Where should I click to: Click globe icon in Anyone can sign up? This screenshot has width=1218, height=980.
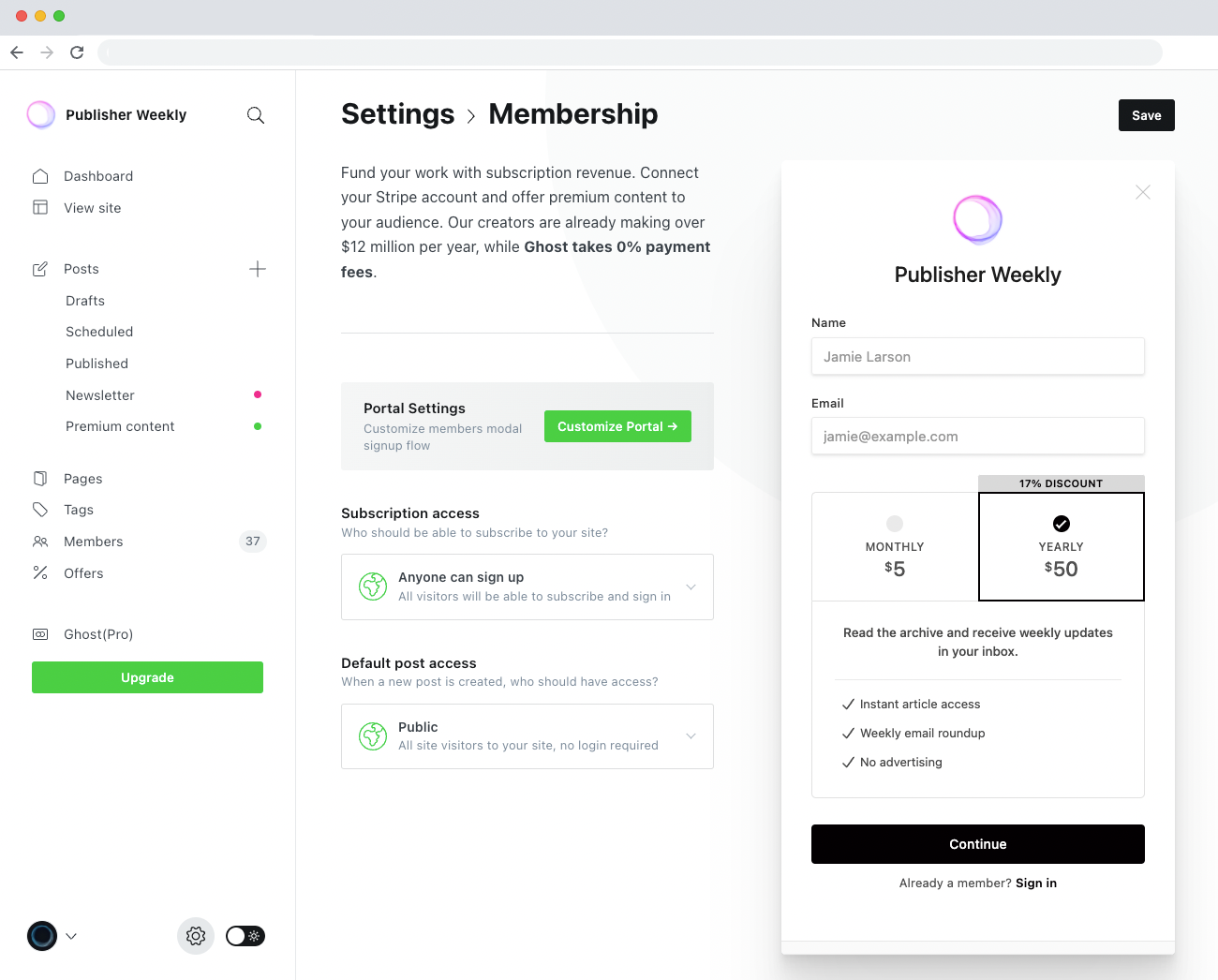point(373,587)
